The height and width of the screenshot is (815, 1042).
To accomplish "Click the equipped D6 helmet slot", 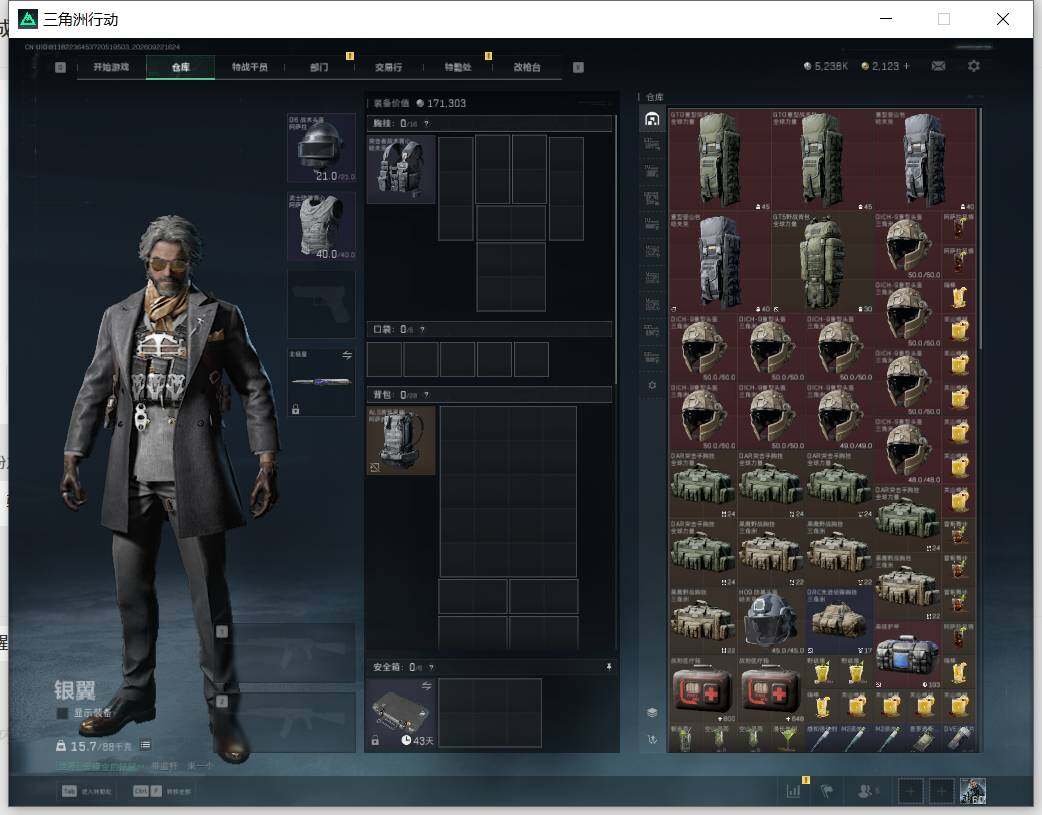I will (321, 148).
